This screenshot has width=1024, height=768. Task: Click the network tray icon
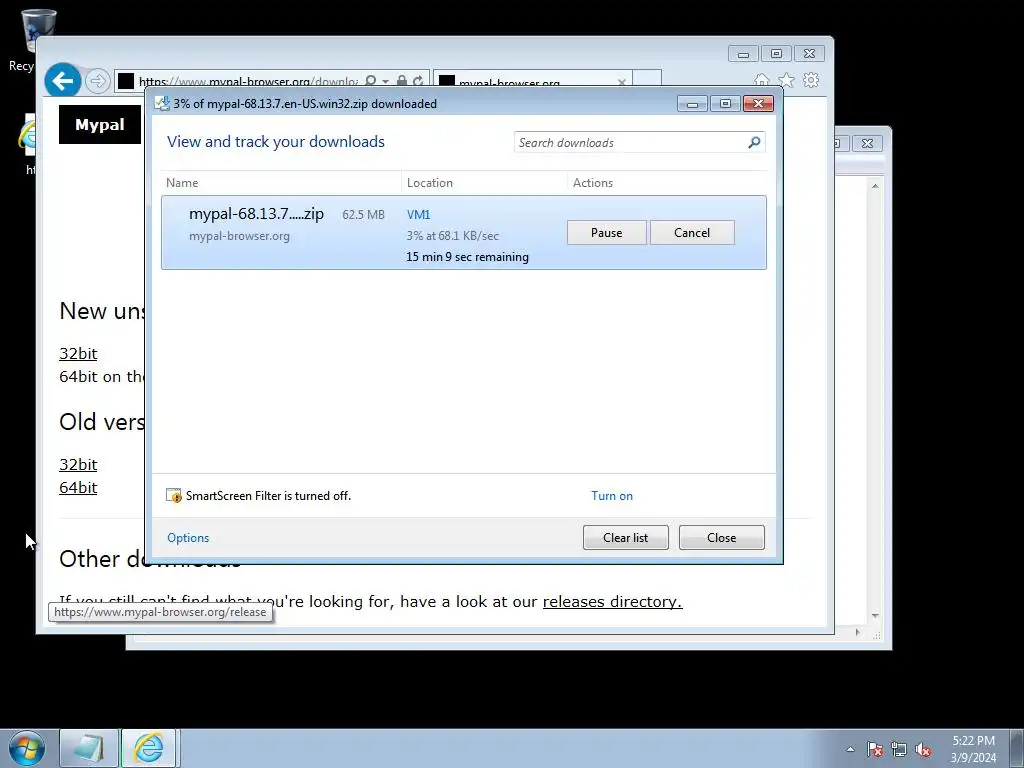pos(899,749)
